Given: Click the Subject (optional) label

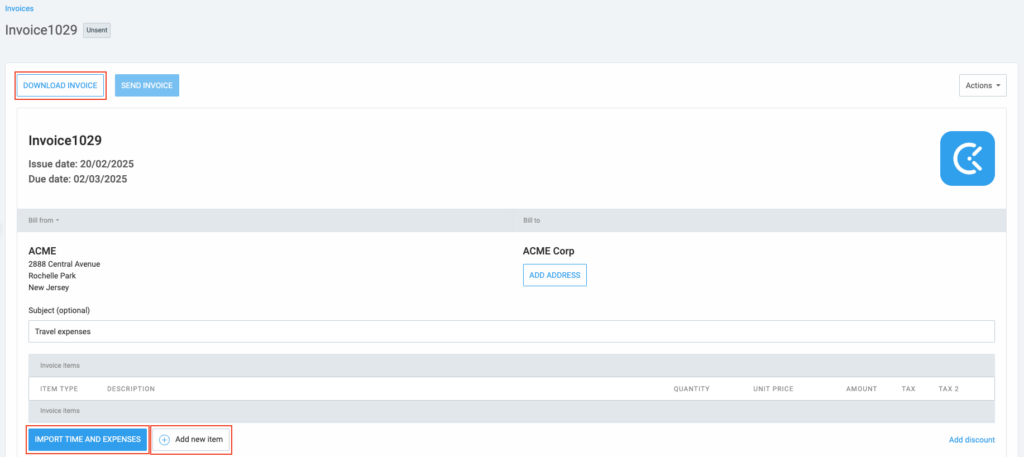Looking at the screenshot, I should pyautogui.click(x=59, y=310).
